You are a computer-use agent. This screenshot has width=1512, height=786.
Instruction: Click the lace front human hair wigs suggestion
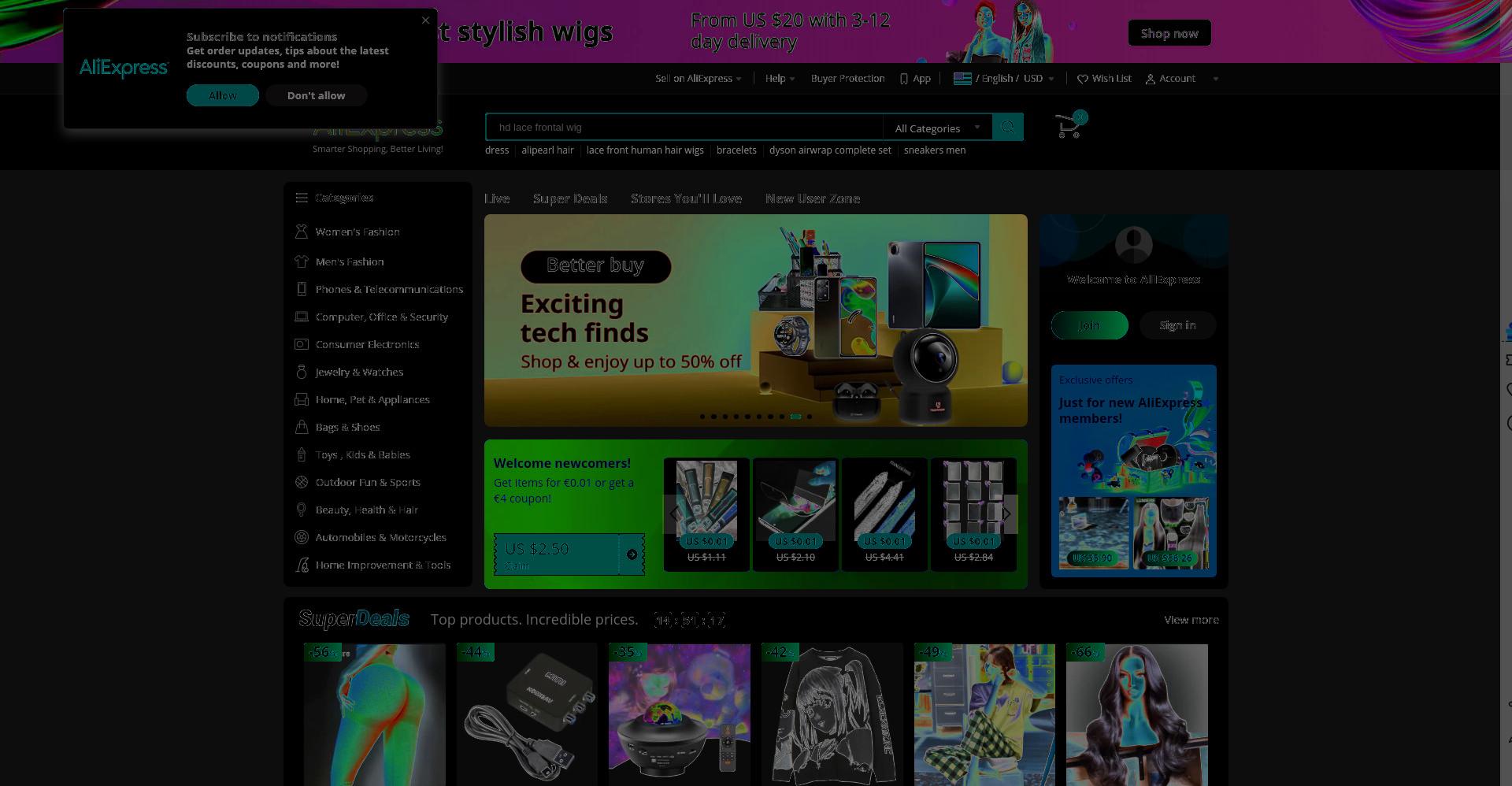tap(645, 150)
